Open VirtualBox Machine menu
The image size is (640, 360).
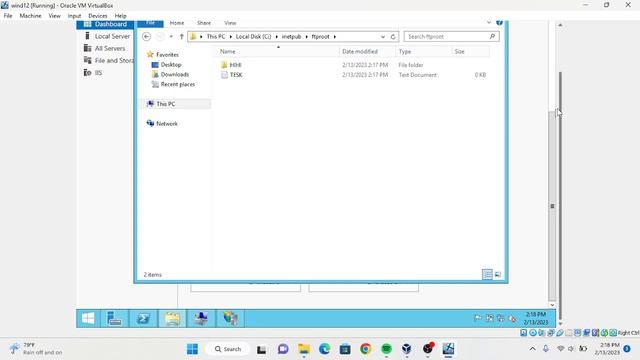click(31, 16)
